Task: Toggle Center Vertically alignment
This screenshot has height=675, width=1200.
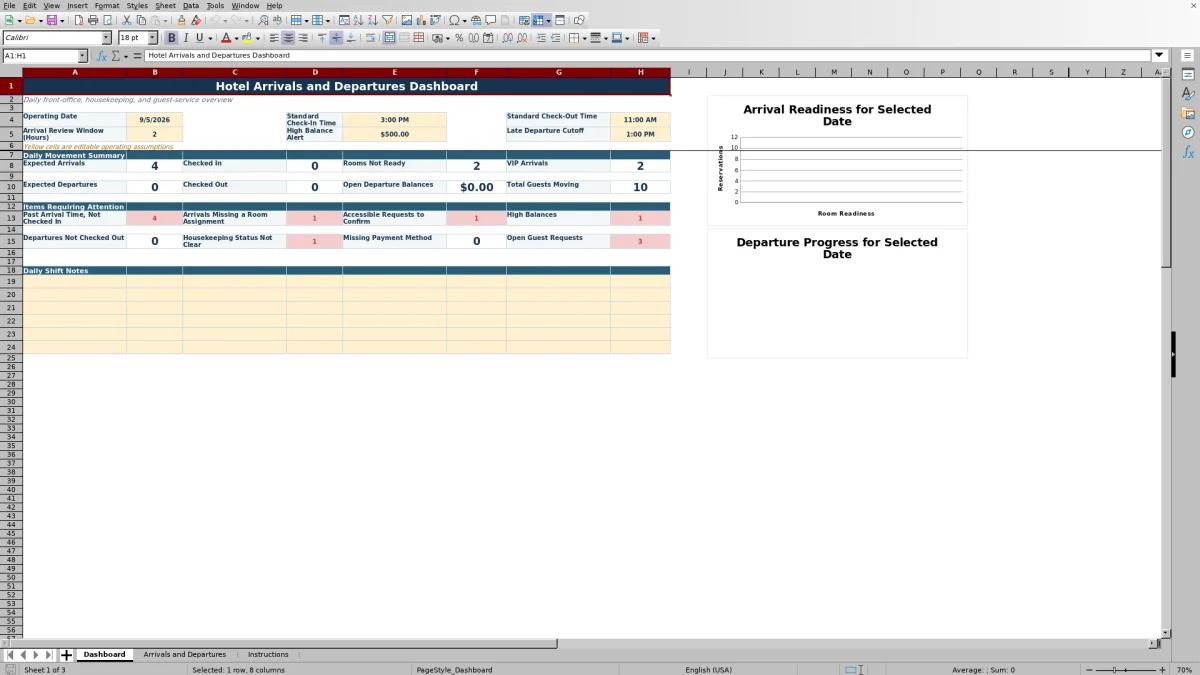Action: pyautogui.click(x=336, y=38)
